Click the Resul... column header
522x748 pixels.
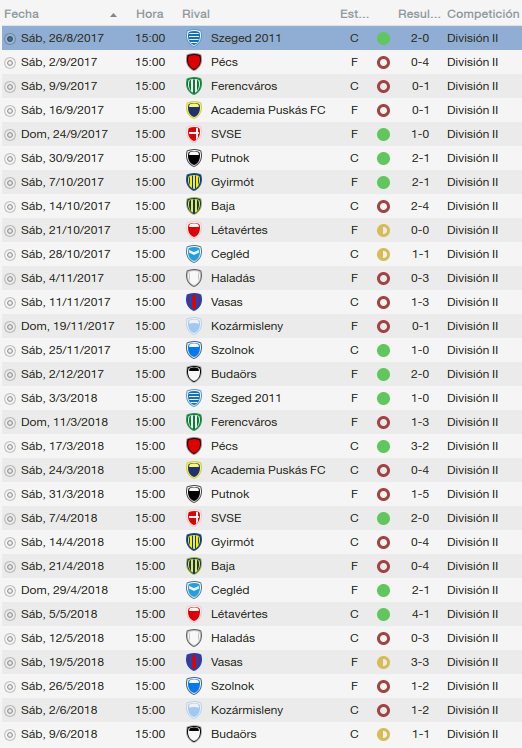[x=419, y=14]
